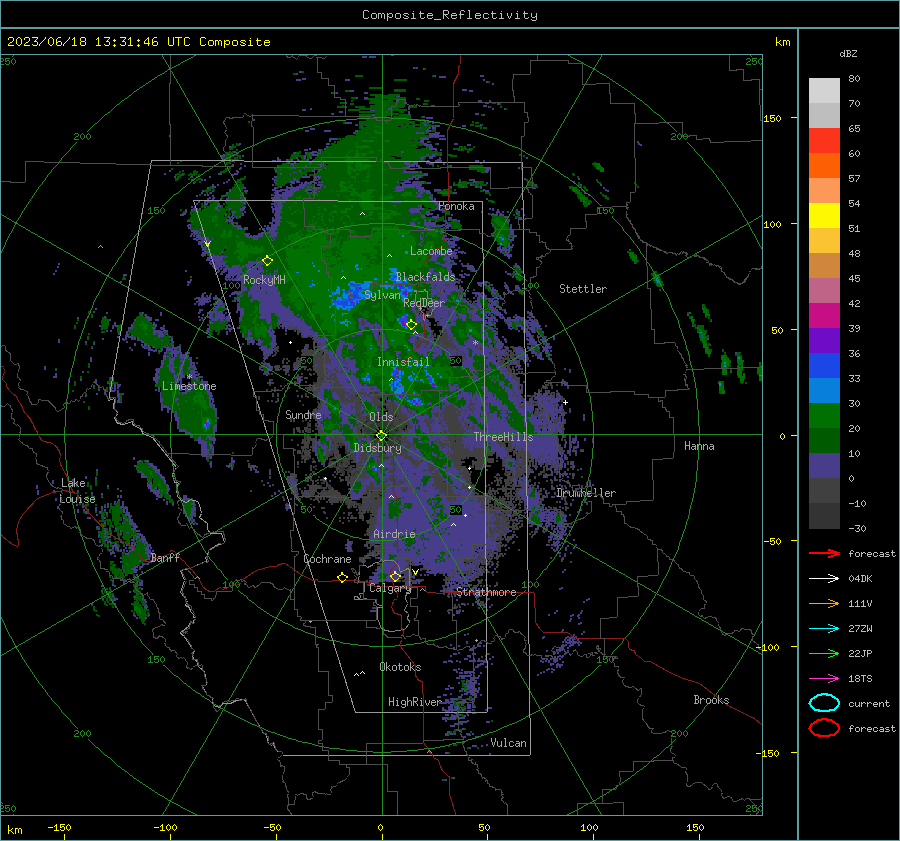Click the Lacombe label
The width and height of the screenshot is (900, 841).
(431, 251)
